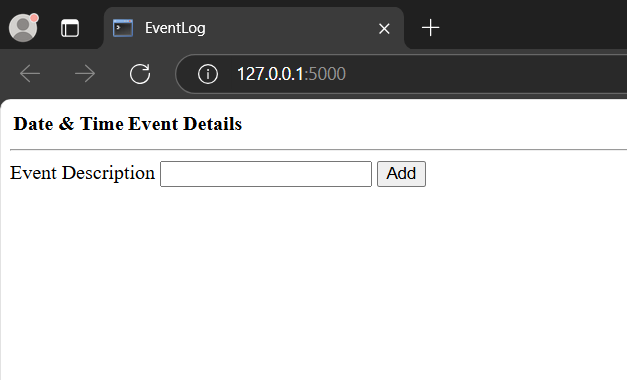
Task: Click the Event Description text field
Action: tap(266, 174)
